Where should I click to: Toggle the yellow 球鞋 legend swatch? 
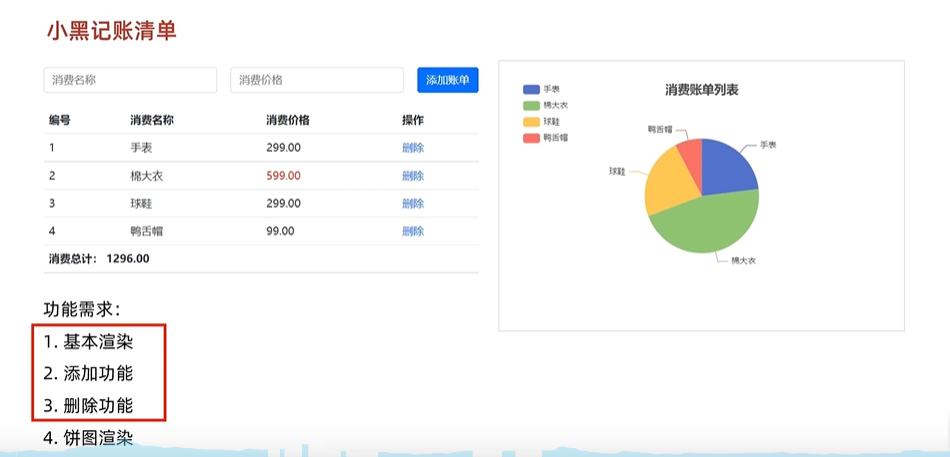(531, 122)
